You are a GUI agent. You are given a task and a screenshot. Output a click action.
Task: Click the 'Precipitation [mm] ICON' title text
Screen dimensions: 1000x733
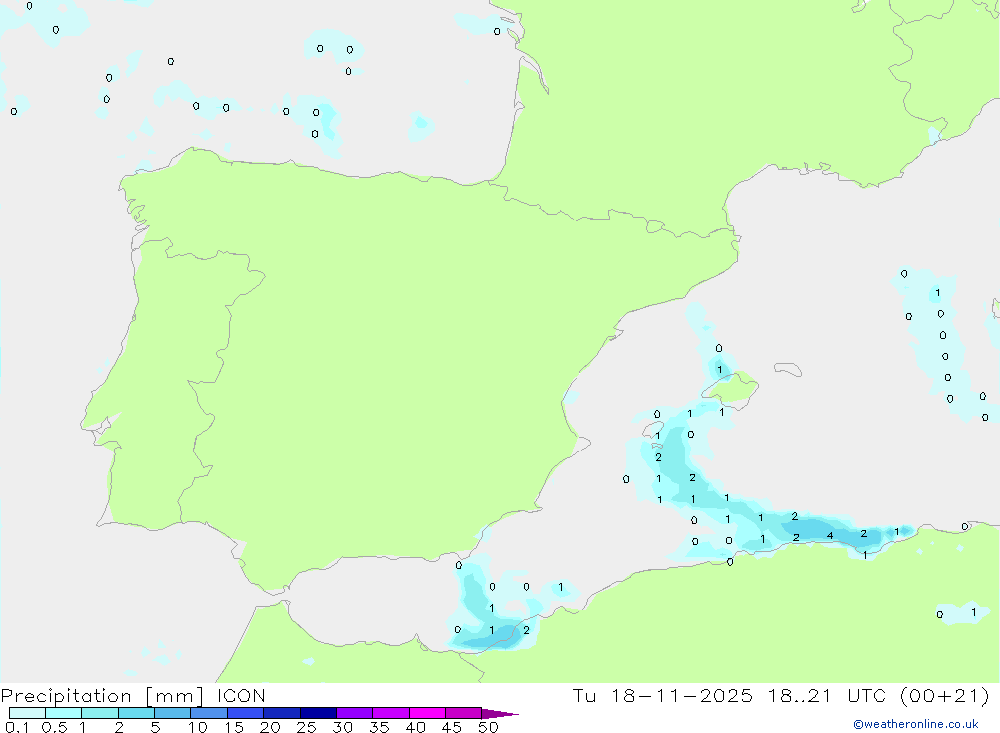(x=133, y=695)
